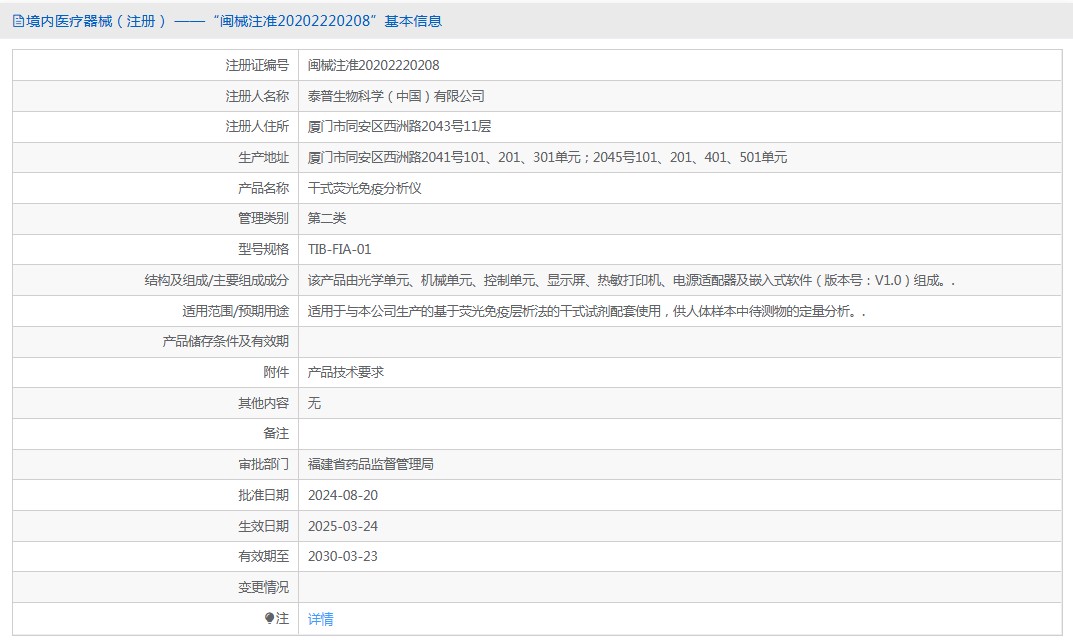1073x643 pixels.
Task: Click the 产品储存条件及有效期 label
Action: pyautogui.click(x=225, y=341)
